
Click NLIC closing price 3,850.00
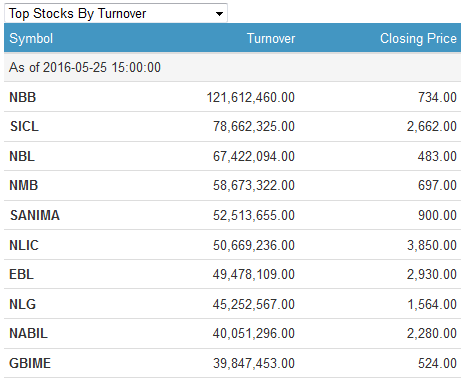point(432,246)
